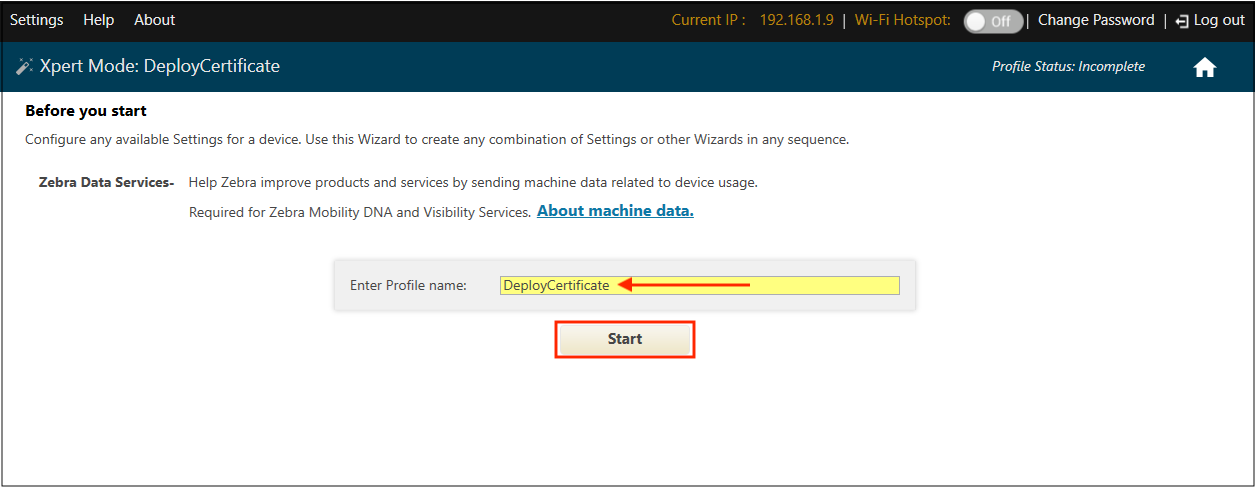Click the Log out text
The height and width of the screenshot is (489, 1255).
pyautogui.click(x=1219, y=20)
